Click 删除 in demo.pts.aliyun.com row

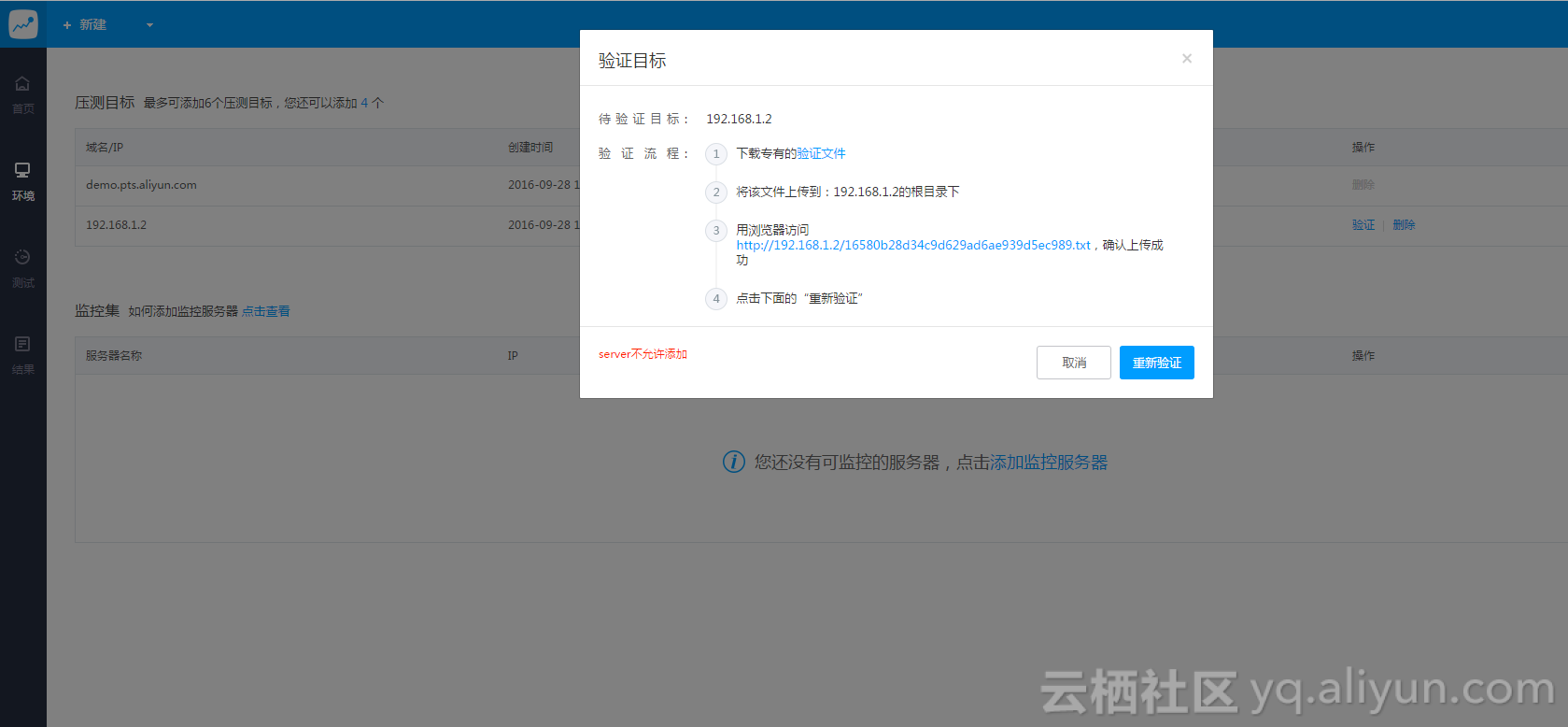tap(1363, 185)
